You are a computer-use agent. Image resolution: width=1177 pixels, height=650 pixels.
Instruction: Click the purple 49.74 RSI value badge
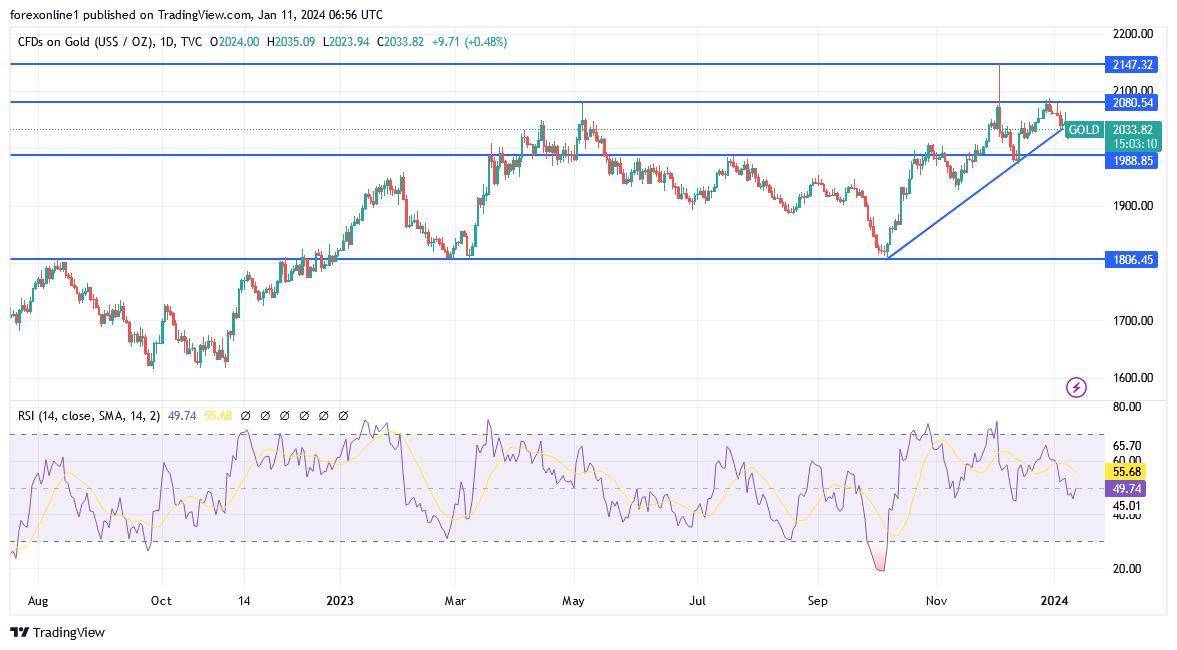click(x=1126, y=489)
